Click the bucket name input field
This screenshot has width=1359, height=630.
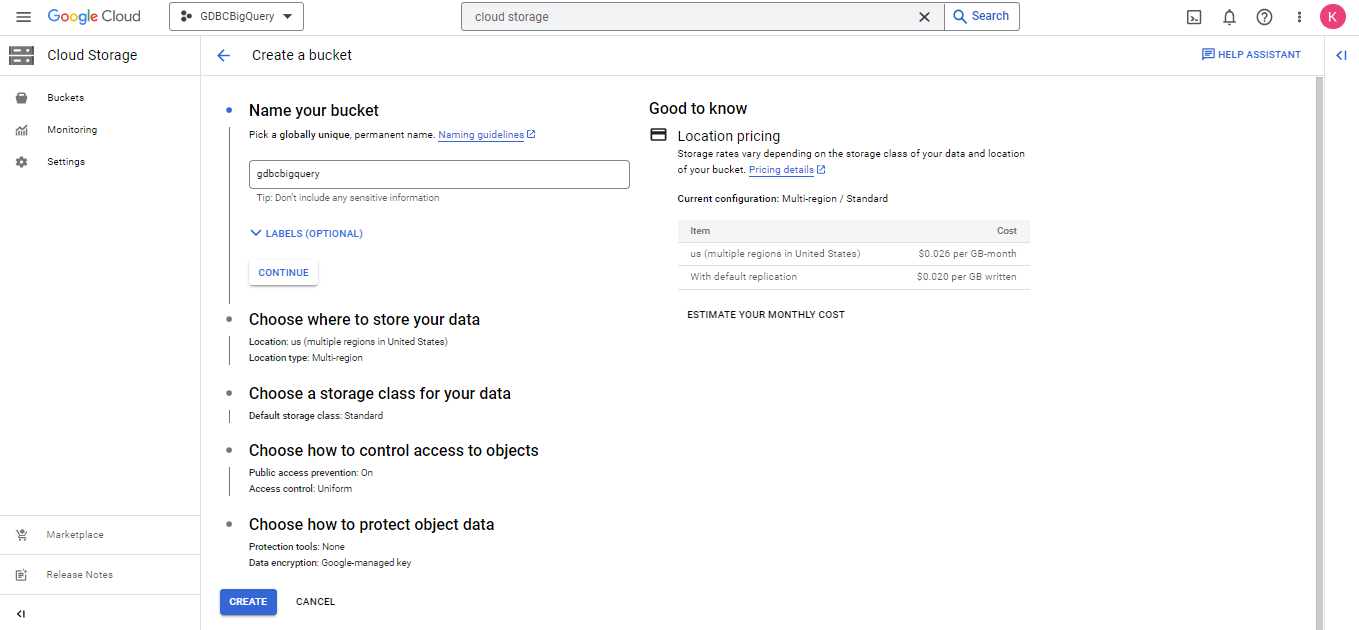(439, 174)
